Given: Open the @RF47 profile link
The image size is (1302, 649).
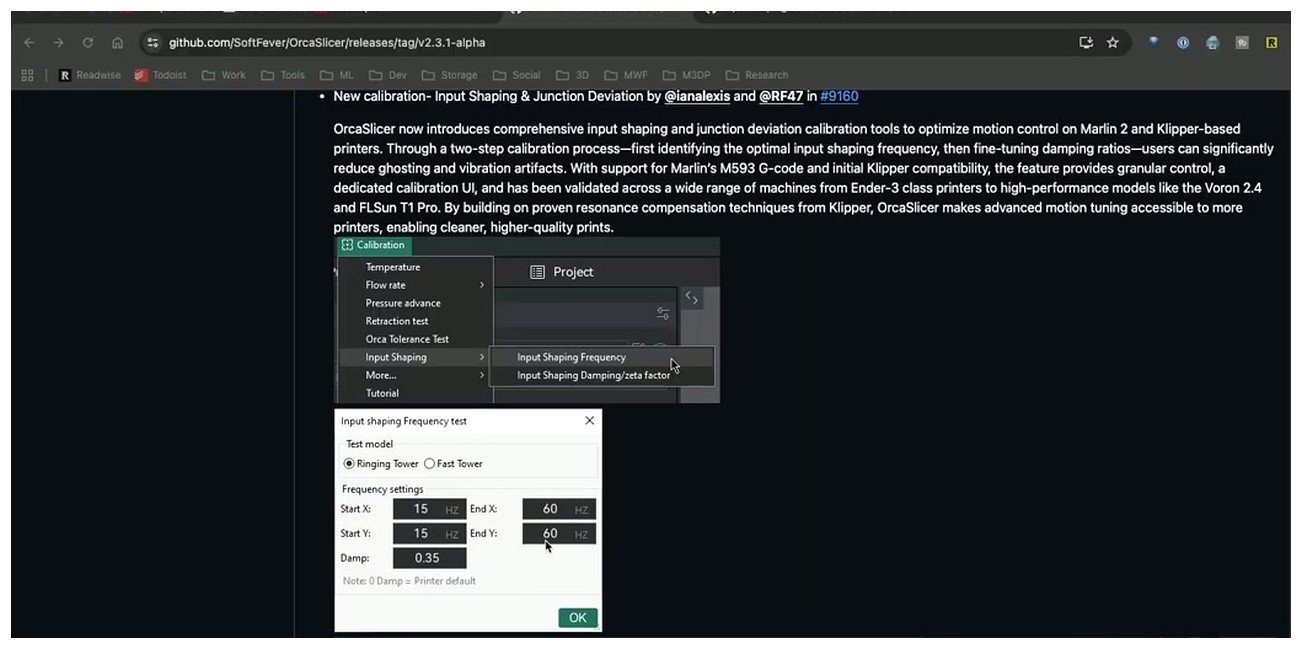Looking at the screenshot, I should tap(781, 97).
